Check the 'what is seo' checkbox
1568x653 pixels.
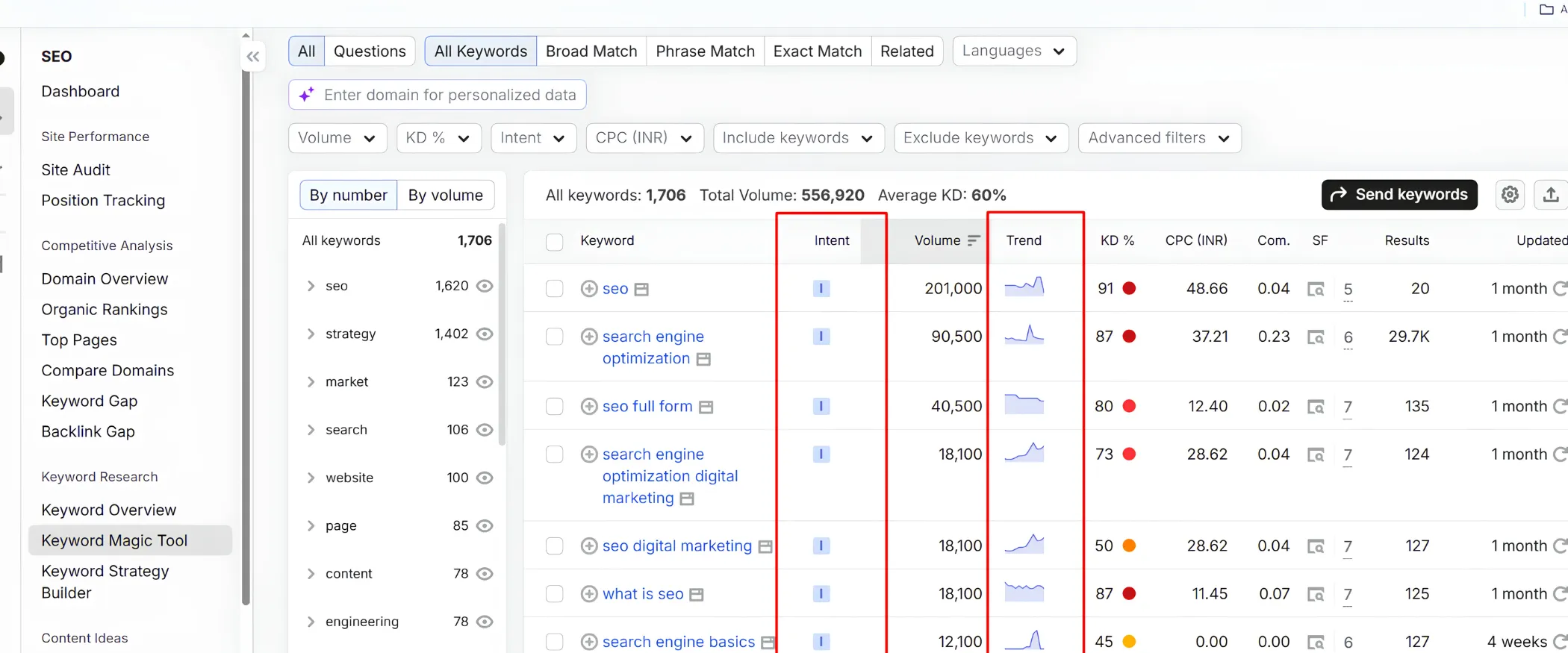coord(554,594)
